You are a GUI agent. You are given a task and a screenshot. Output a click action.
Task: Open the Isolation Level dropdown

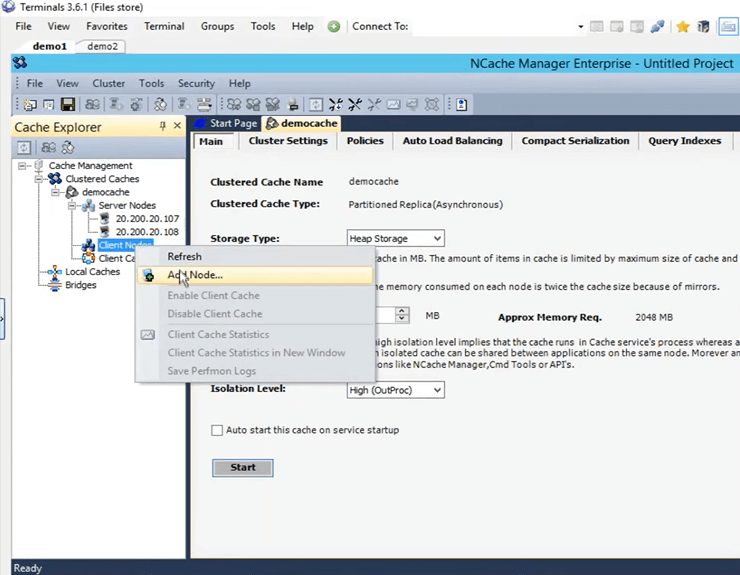coord(437,390)
